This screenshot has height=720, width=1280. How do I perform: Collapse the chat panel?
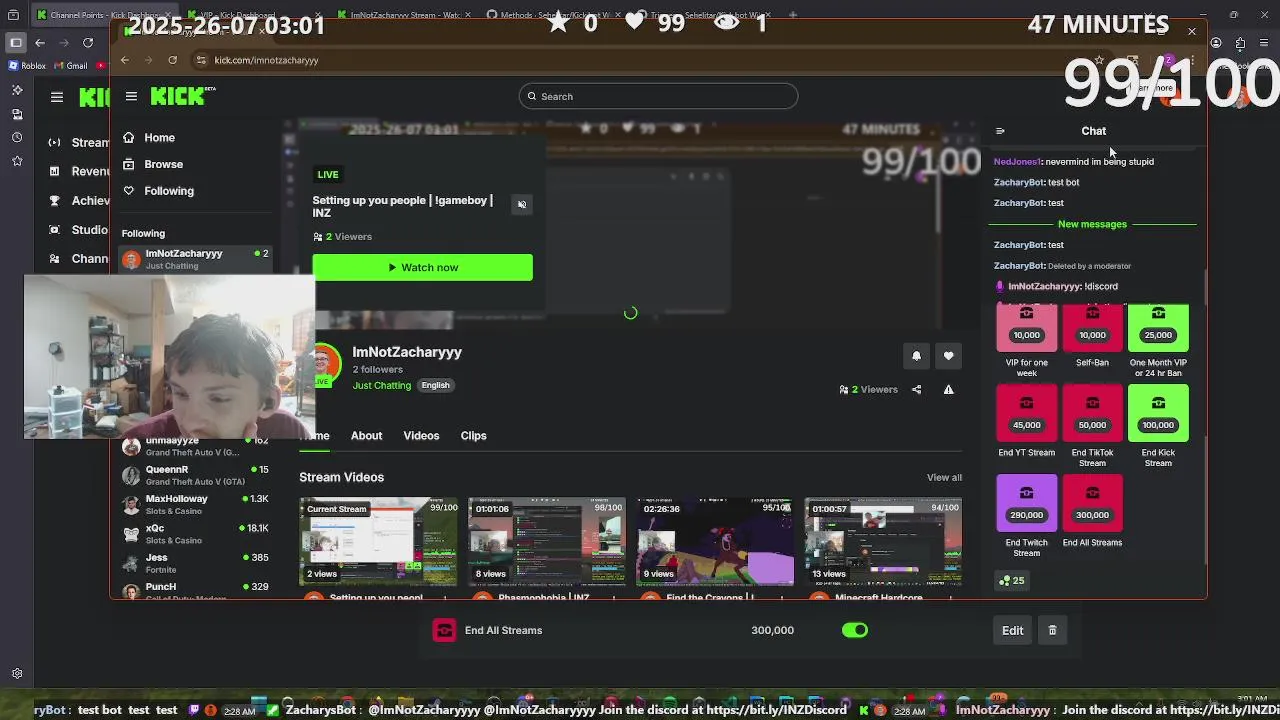pos(1000,131)
